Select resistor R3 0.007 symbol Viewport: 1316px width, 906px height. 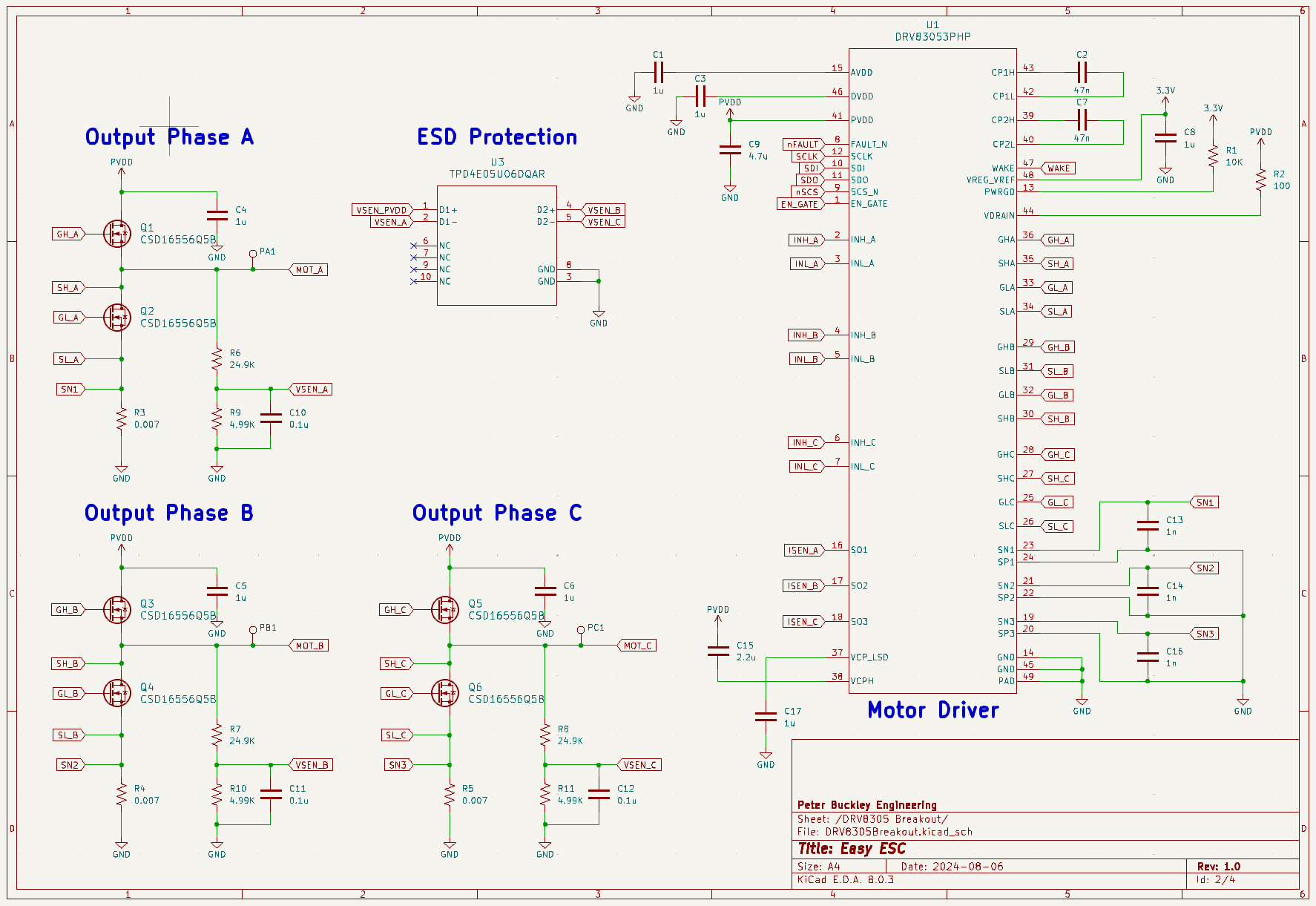pos(122,419)
